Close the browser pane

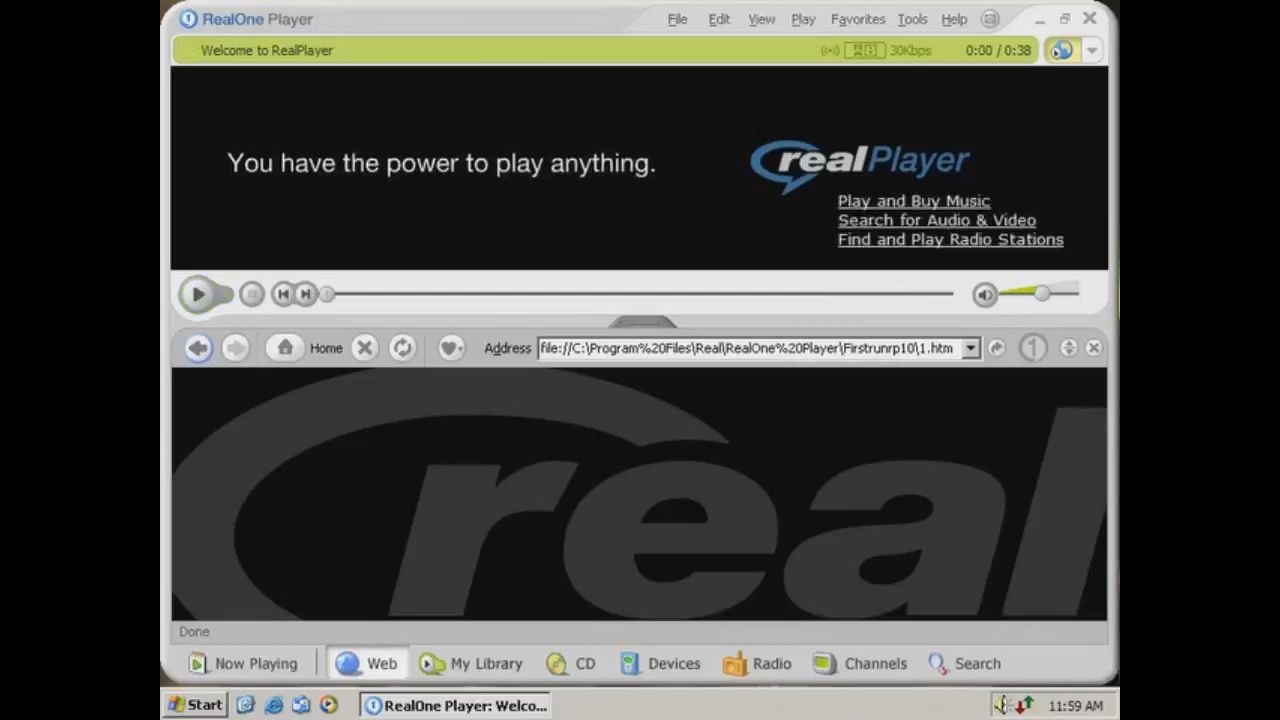click(x=1093, y=348)
